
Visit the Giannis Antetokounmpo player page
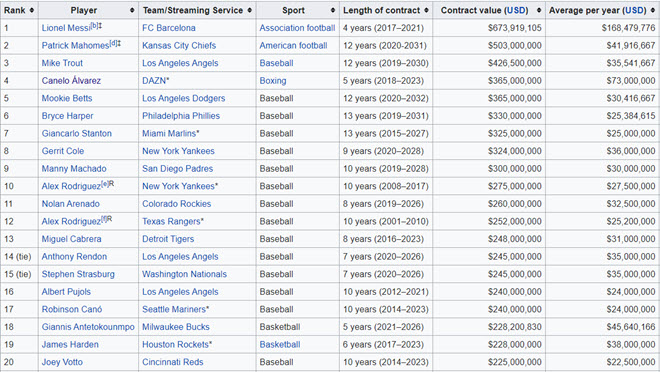tap(88, 327)
